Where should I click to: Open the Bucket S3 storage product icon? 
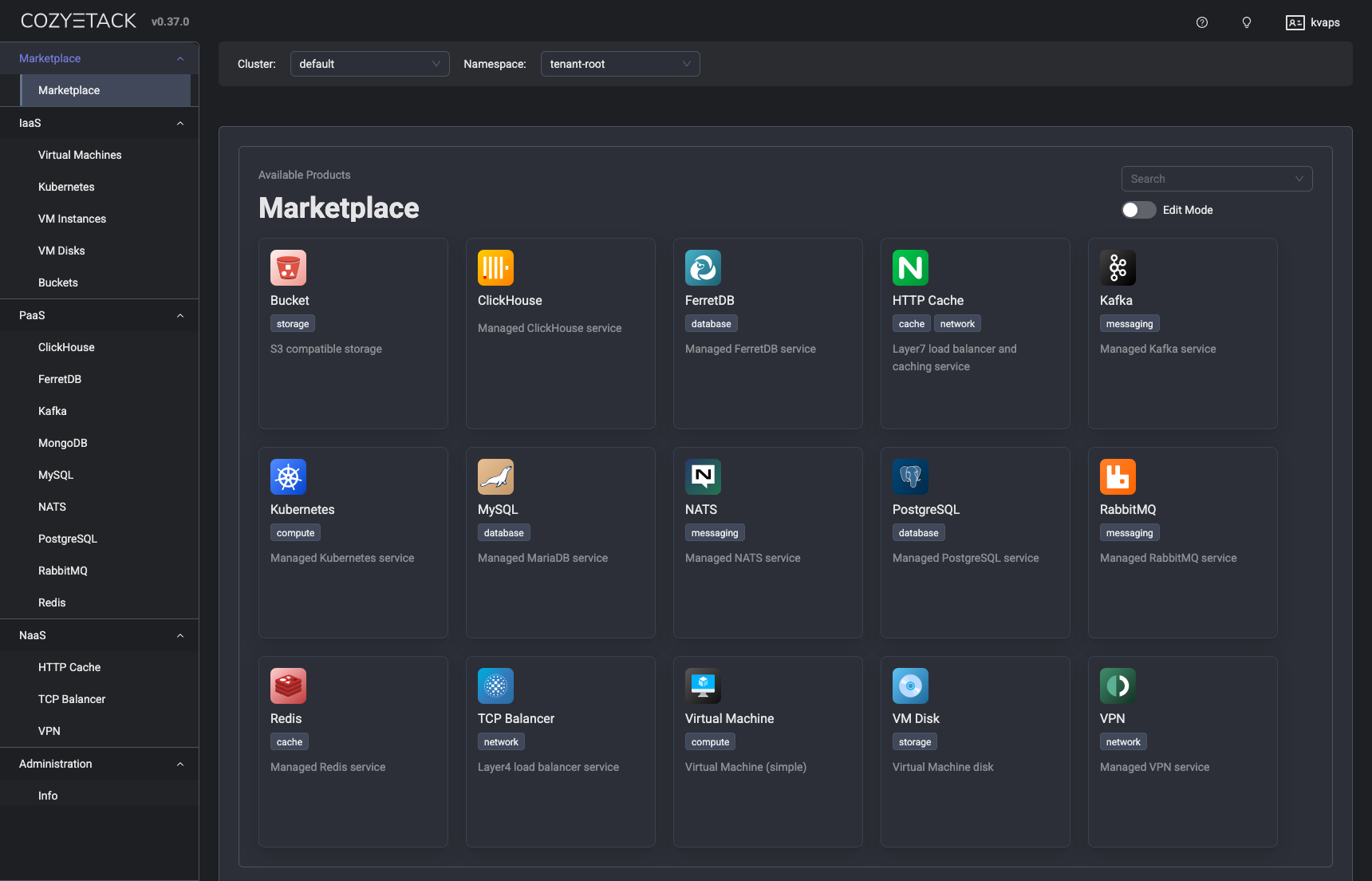(288, 267)
